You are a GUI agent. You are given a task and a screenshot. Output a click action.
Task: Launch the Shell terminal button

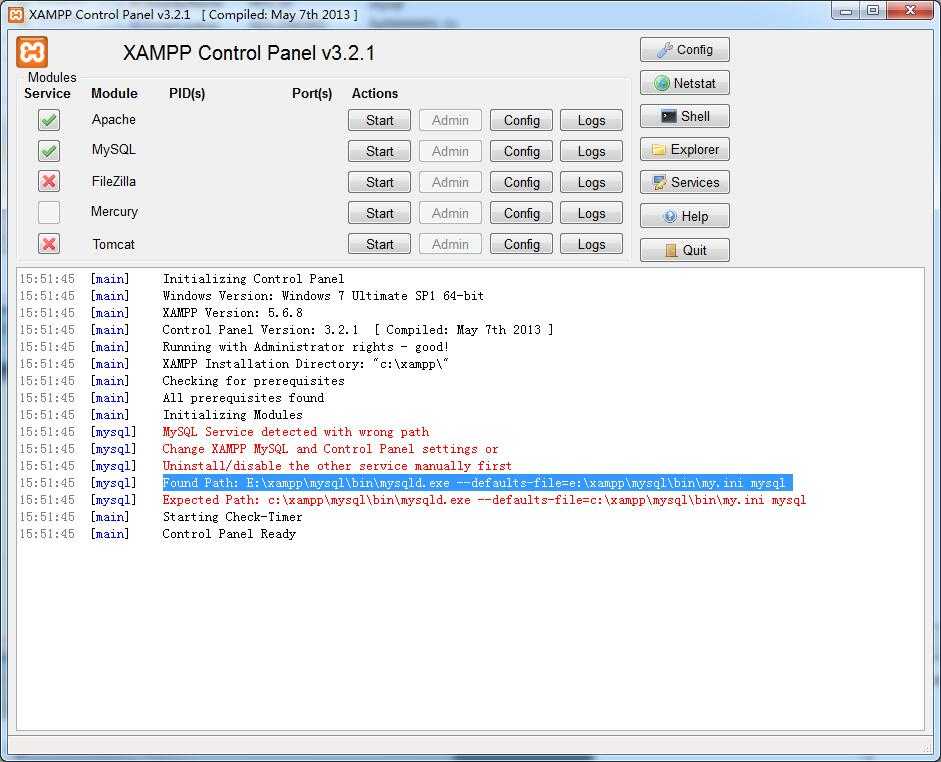[685, 116]
